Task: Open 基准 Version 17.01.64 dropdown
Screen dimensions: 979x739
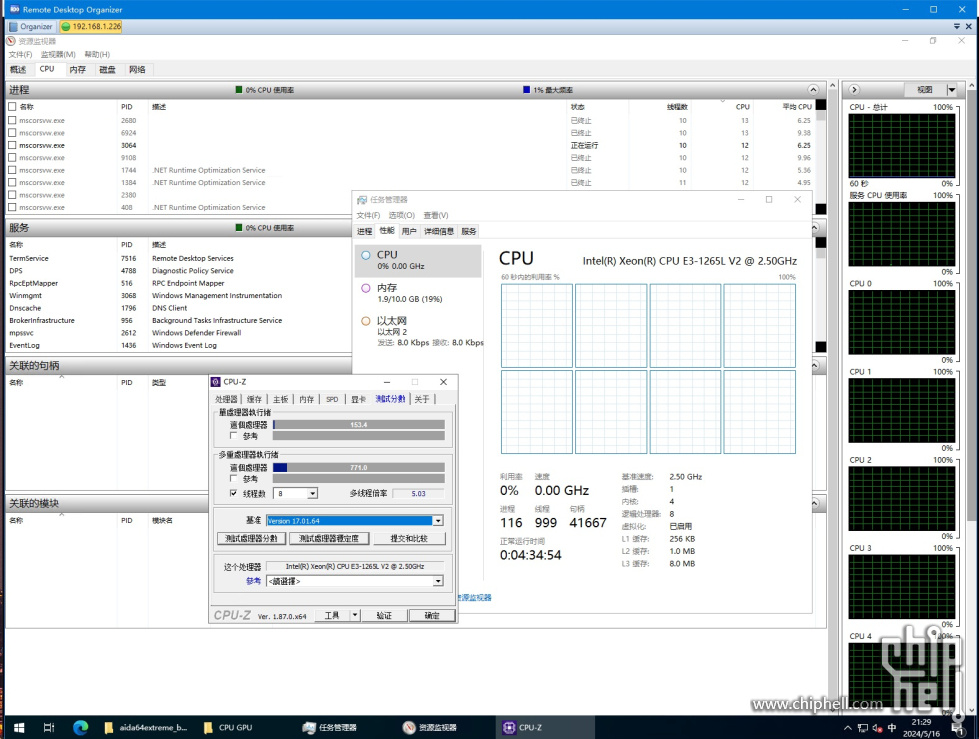Action: tap(438, 521)
